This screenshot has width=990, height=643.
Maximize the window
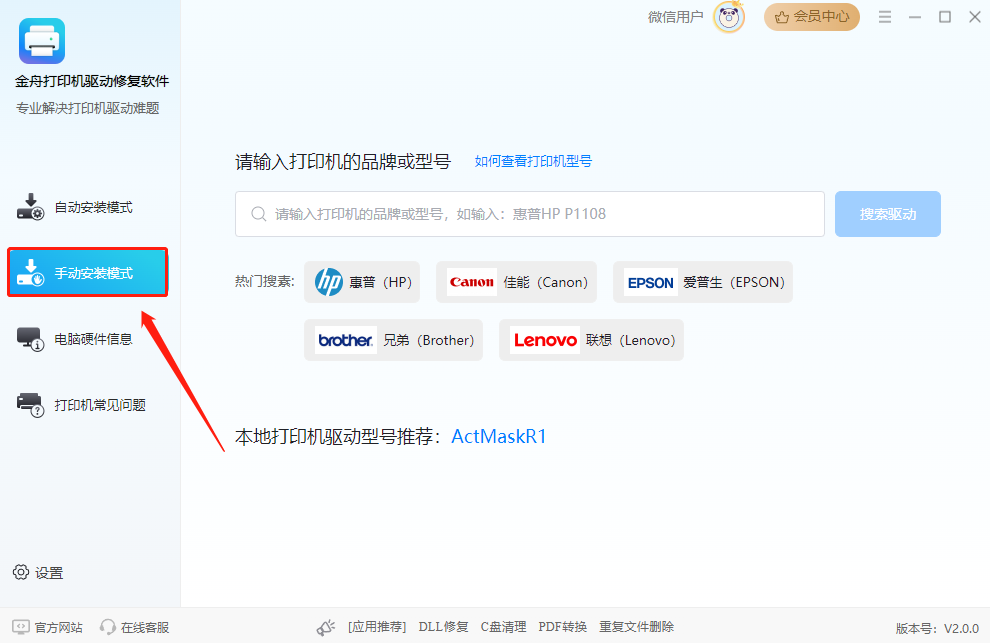coord(945,17)
